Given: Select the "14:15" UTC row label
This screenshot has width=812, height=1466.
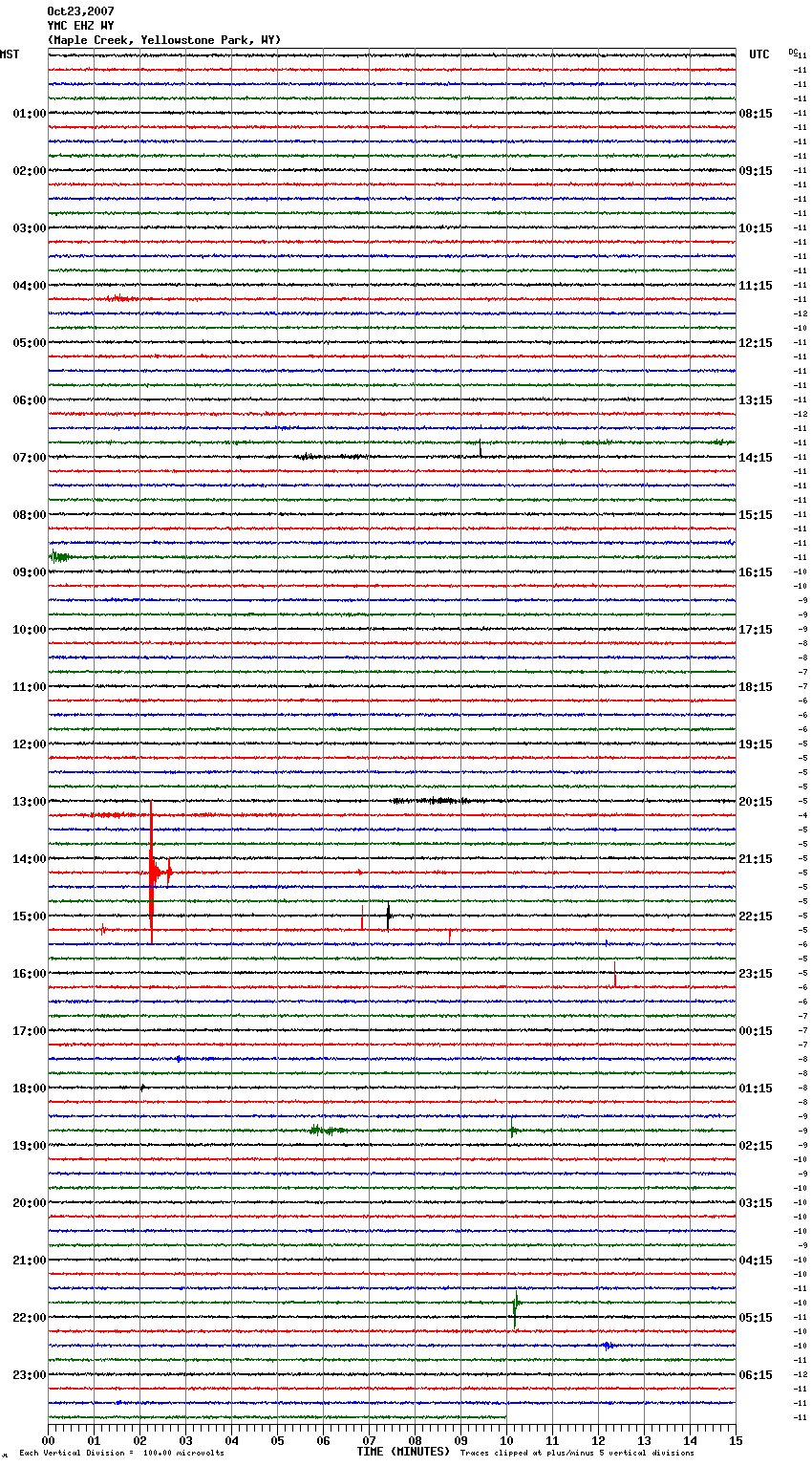Looking at the screenshot, I should click(756, 458).
